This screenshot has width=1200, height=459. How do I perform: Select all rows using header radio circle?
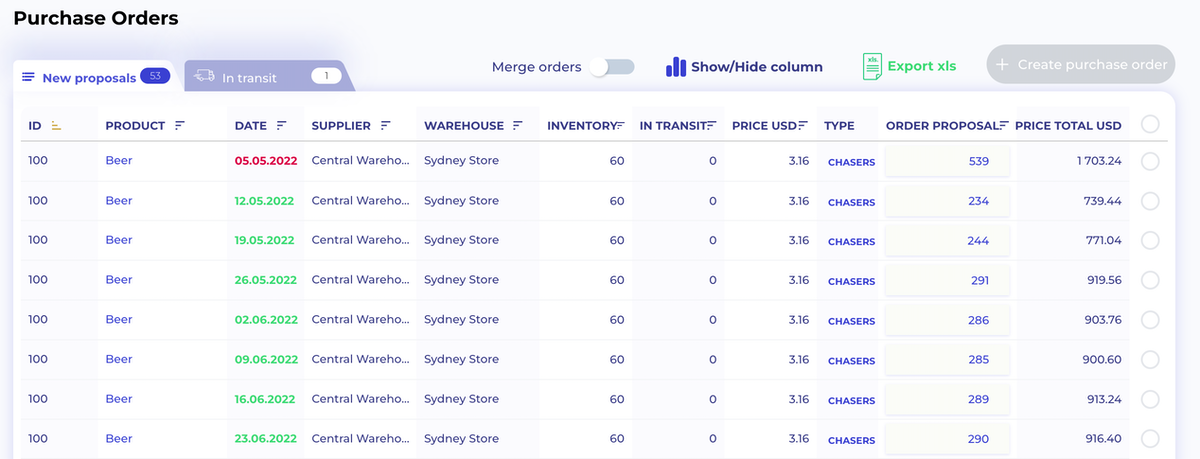coord(1150,124)
